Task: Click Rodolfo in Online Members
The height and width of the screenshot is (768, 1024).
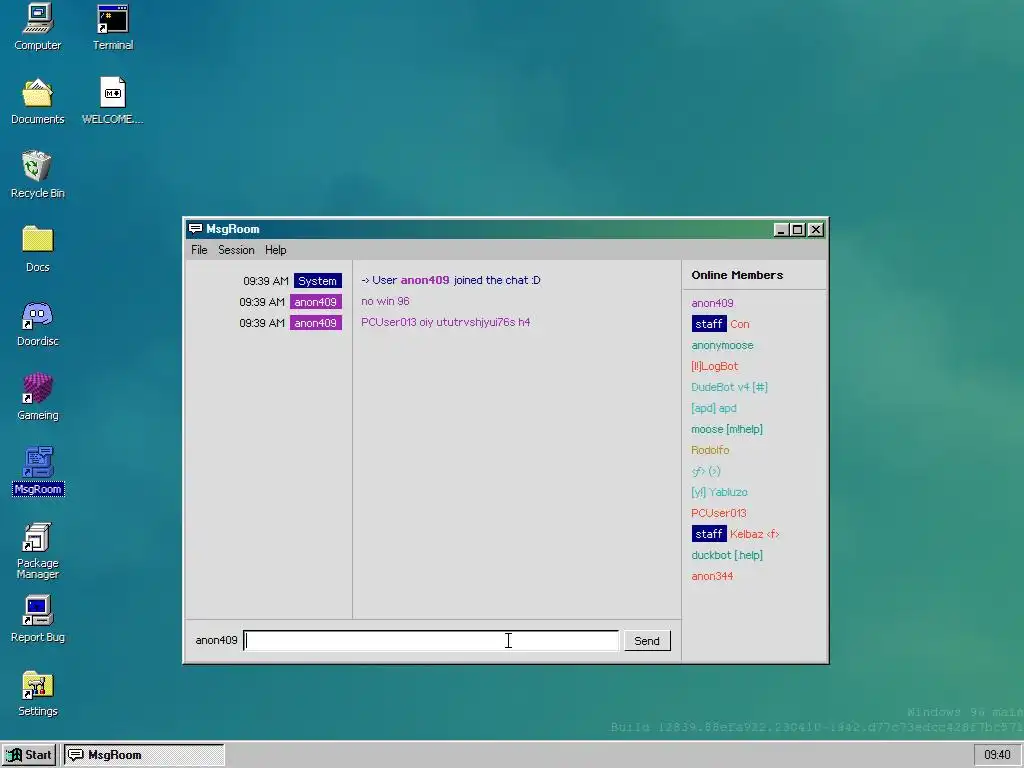Action: (x=710, y=450)
